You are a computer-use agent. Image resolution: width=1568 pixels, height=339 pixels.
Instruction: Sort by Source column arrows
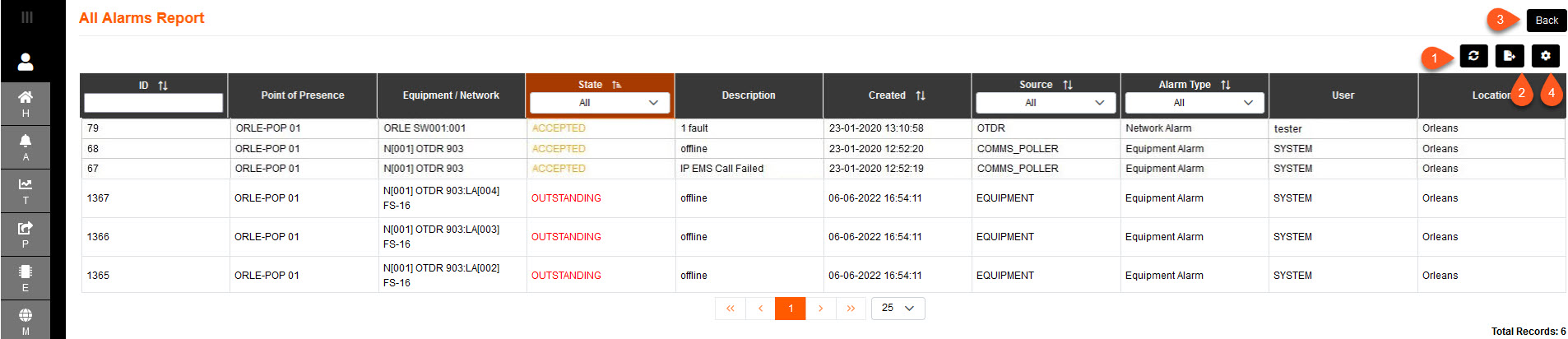pyautogui.click(x=1068, y=85)
